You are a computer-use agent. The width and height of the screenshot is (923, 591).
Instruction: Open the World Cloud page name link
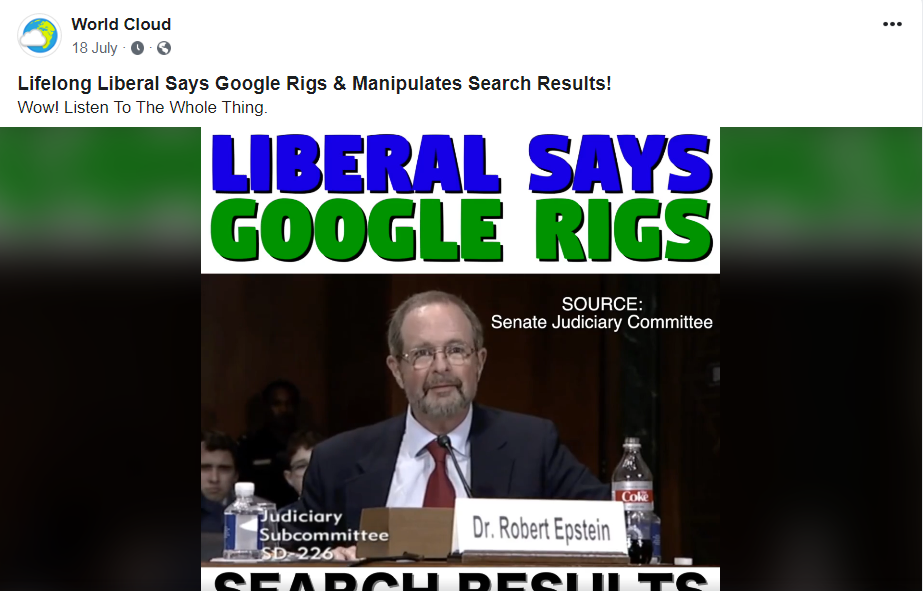click(121, 24)
